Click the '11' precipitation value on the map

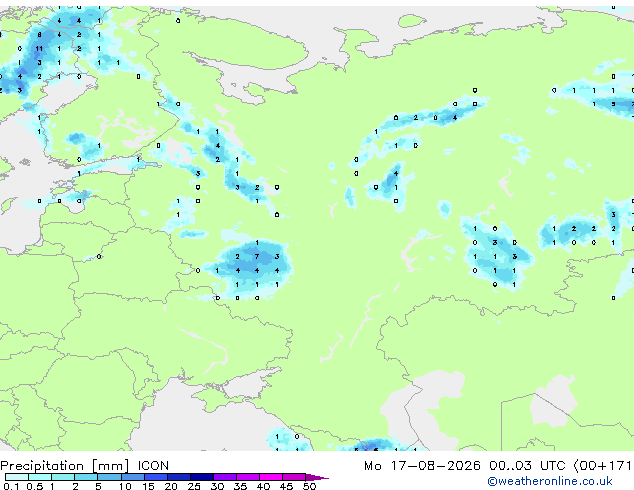39,49
